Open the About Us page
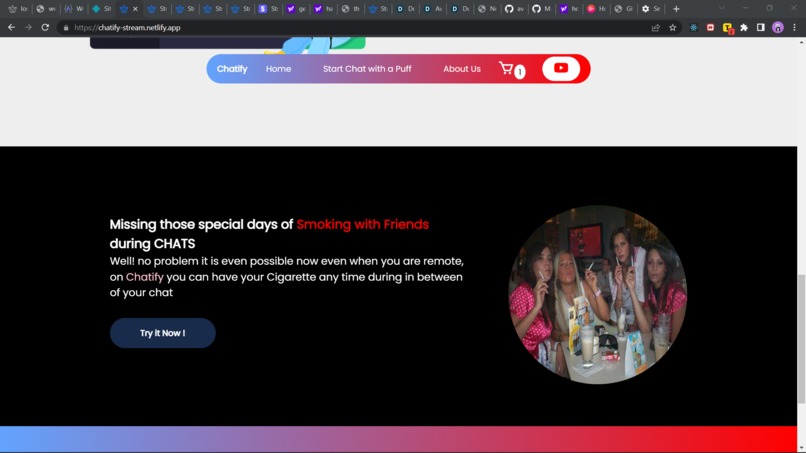The width and height of the screenshot is (806, 453). 462,69
